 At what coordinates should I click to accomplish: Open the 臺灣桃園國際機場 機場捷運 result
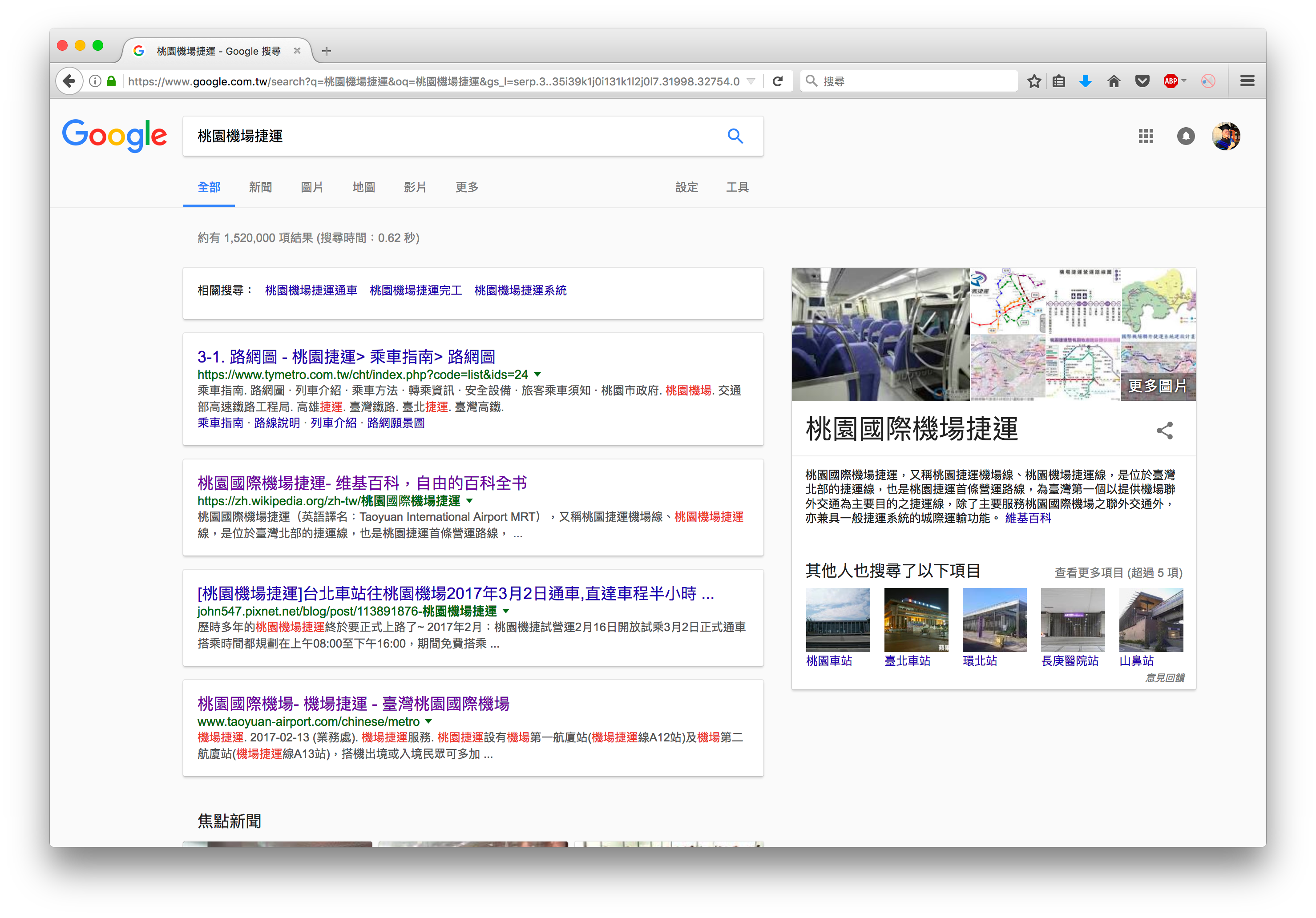(x=354, y=704)
